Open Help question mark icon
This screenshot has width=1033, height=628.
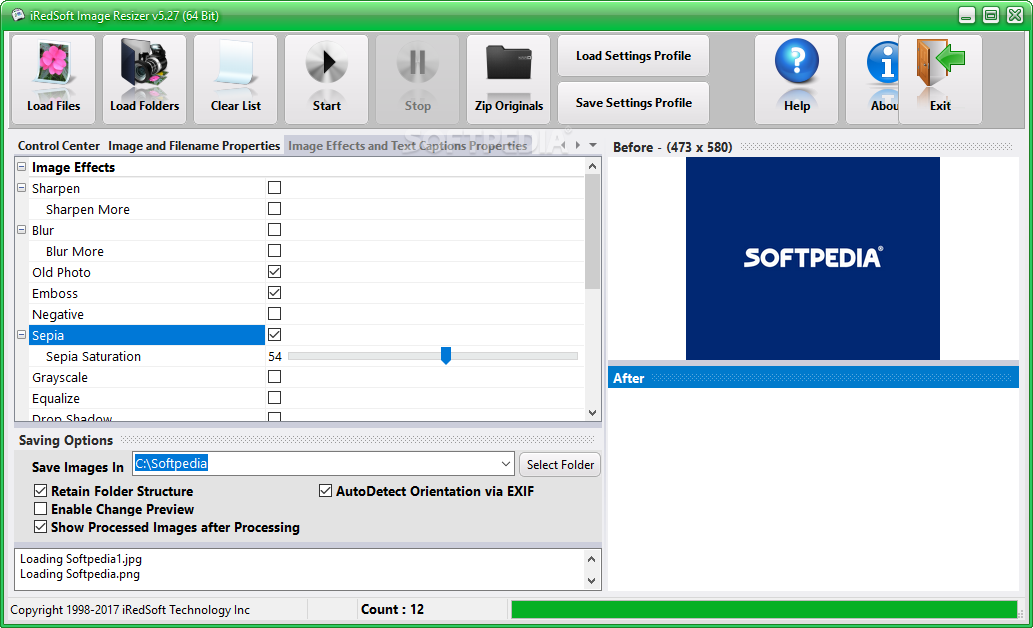796,61
